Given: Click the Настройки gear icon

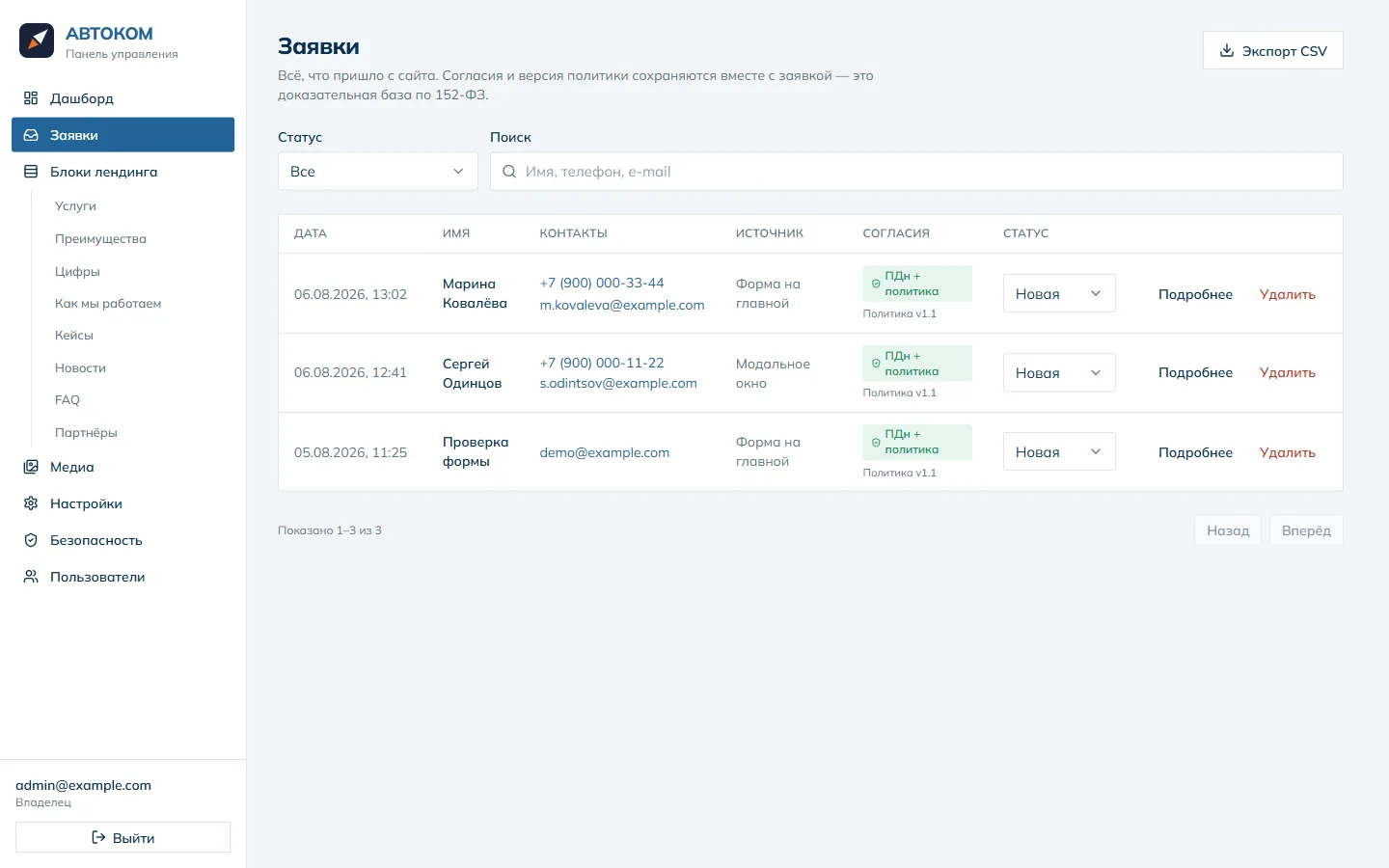Looking at the screenshot, I should click(31, 503).
